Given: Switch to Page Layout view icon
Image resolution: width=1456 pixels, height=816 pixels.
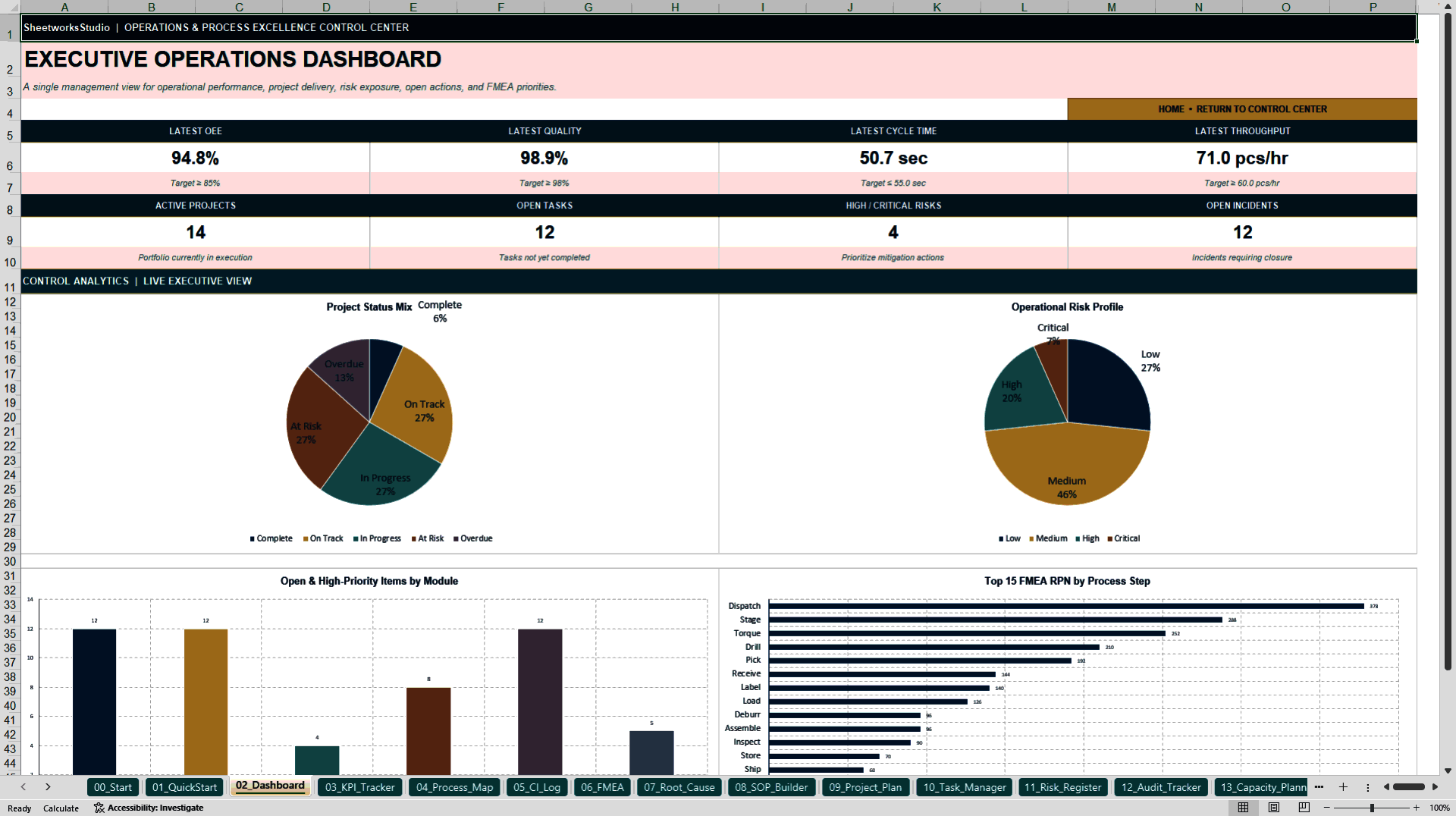Looking at the screenshot, I should pos(1274,808).
